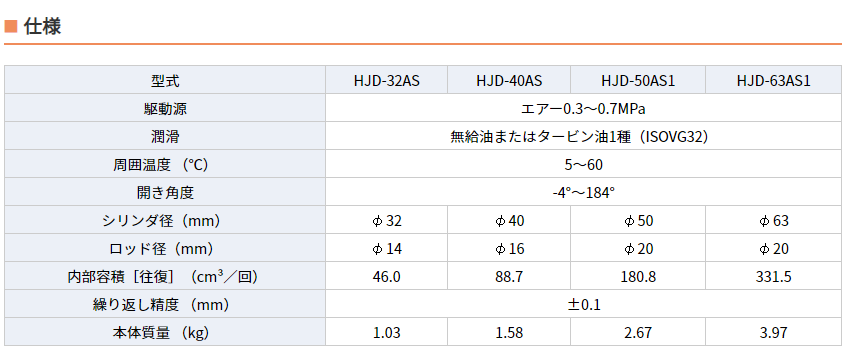Click the 駆動源 row label
The height and width of the screenshot is (361, 855).
(x=165, y=109)
